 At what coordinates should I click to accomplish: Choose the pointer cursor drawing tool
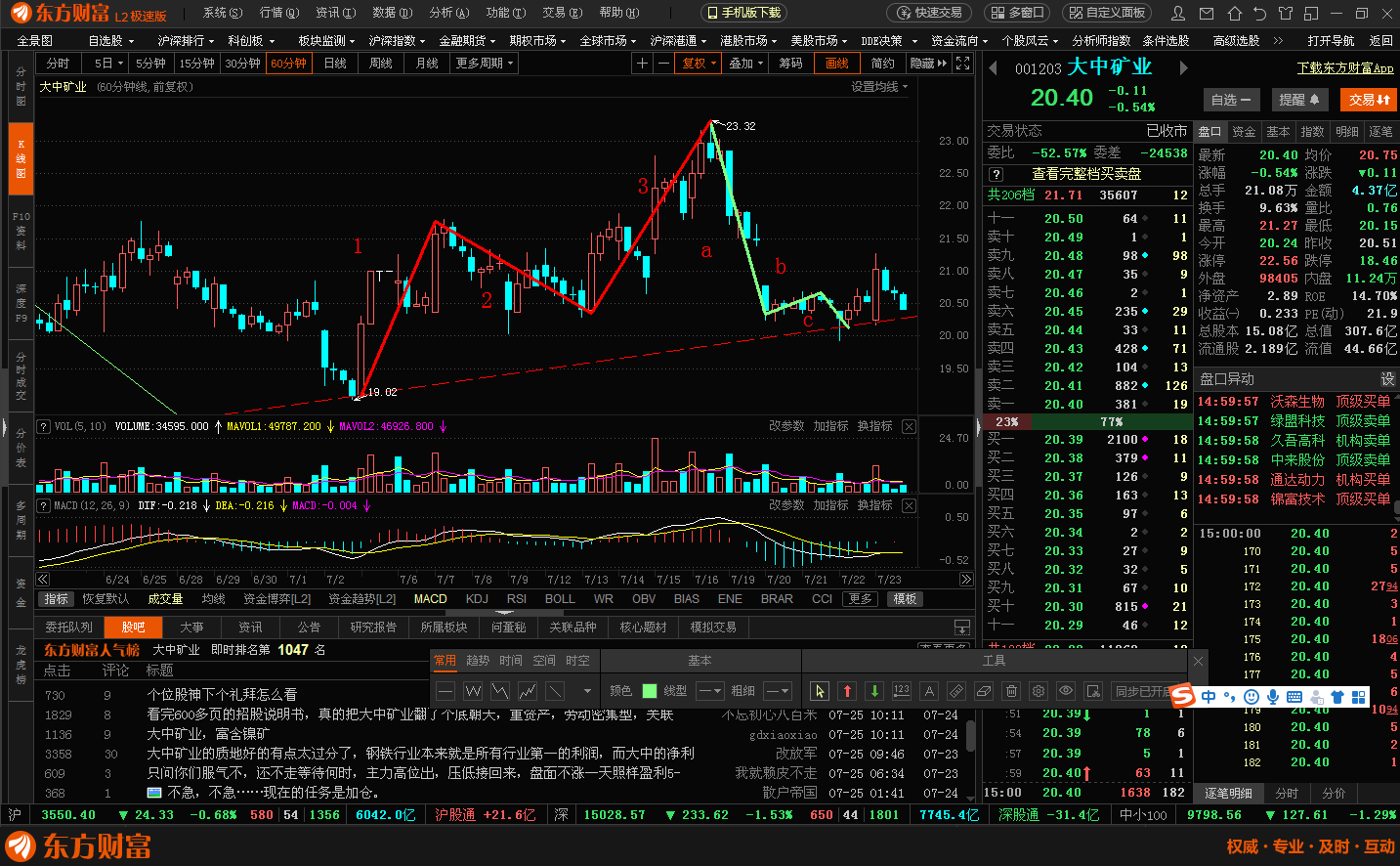click(x=820, y=691)
